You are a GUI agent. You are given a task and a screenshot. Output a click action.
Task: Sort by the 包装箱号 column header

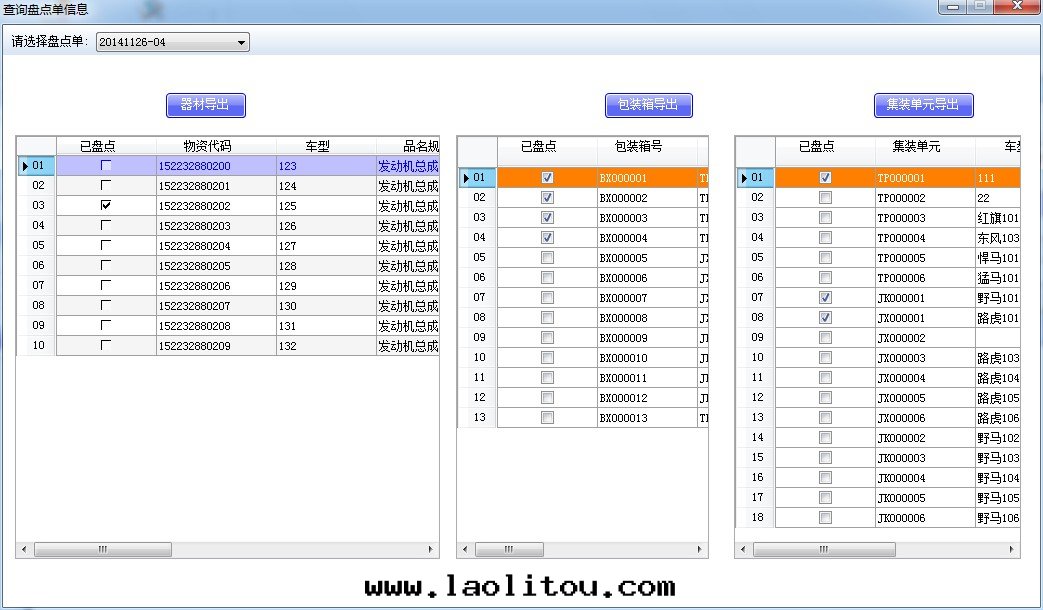click(x=647, y=146)
